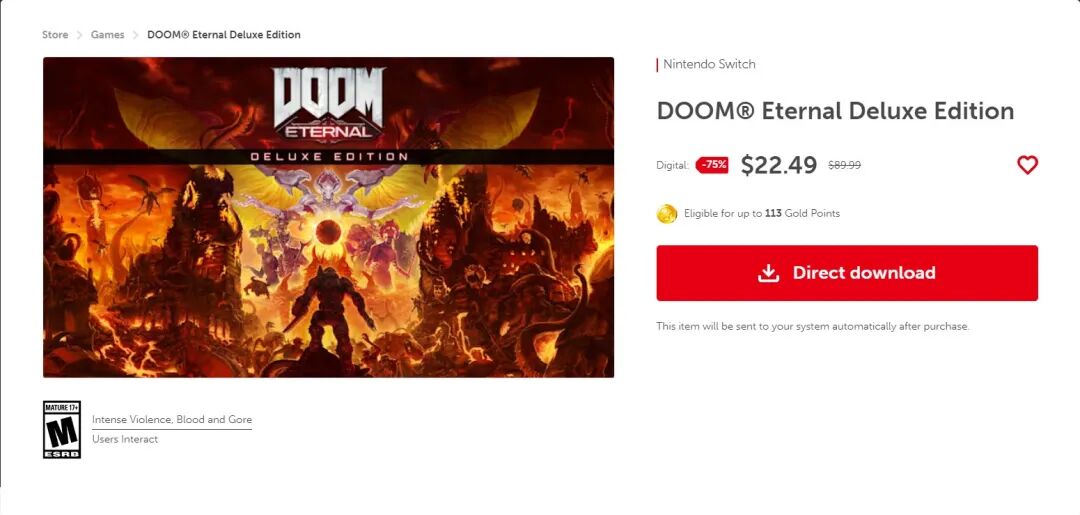Click the DOOM Eternal Deluxe Edition title heading
Screen dimensions: 1080x515
pos(835,111)
